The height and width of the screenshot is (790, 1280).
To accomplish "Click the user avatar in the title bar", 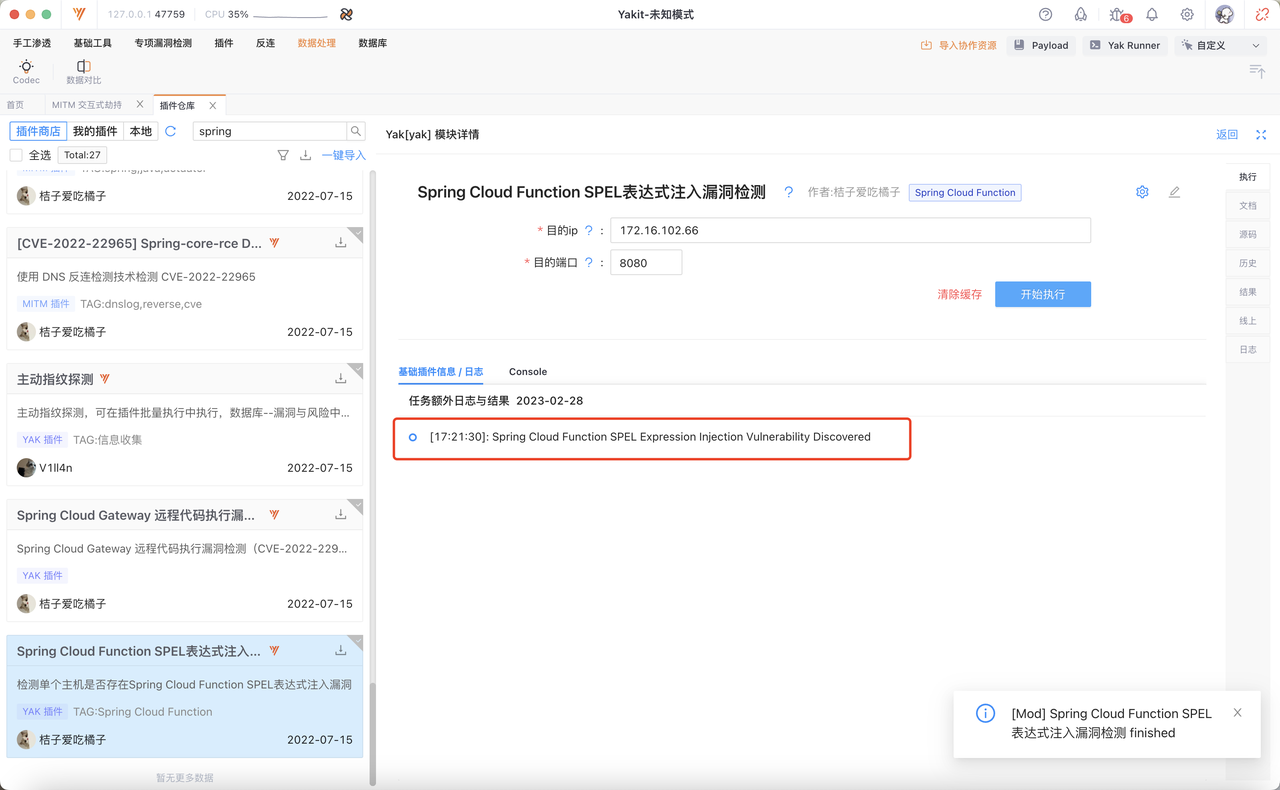I will [1225, 15].
